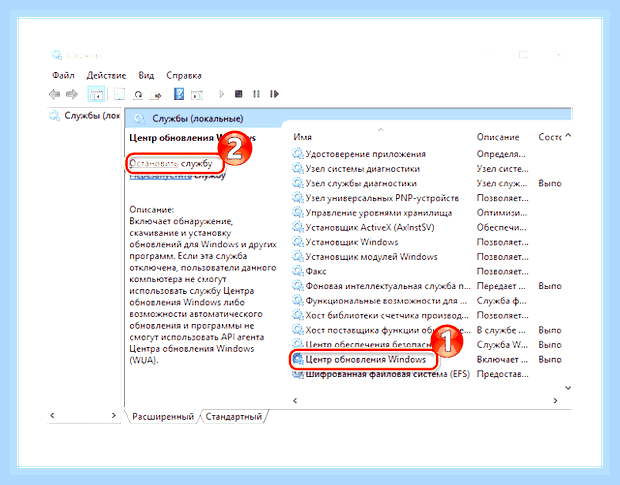Sort by the Имя column header

(x=302, y=137)
